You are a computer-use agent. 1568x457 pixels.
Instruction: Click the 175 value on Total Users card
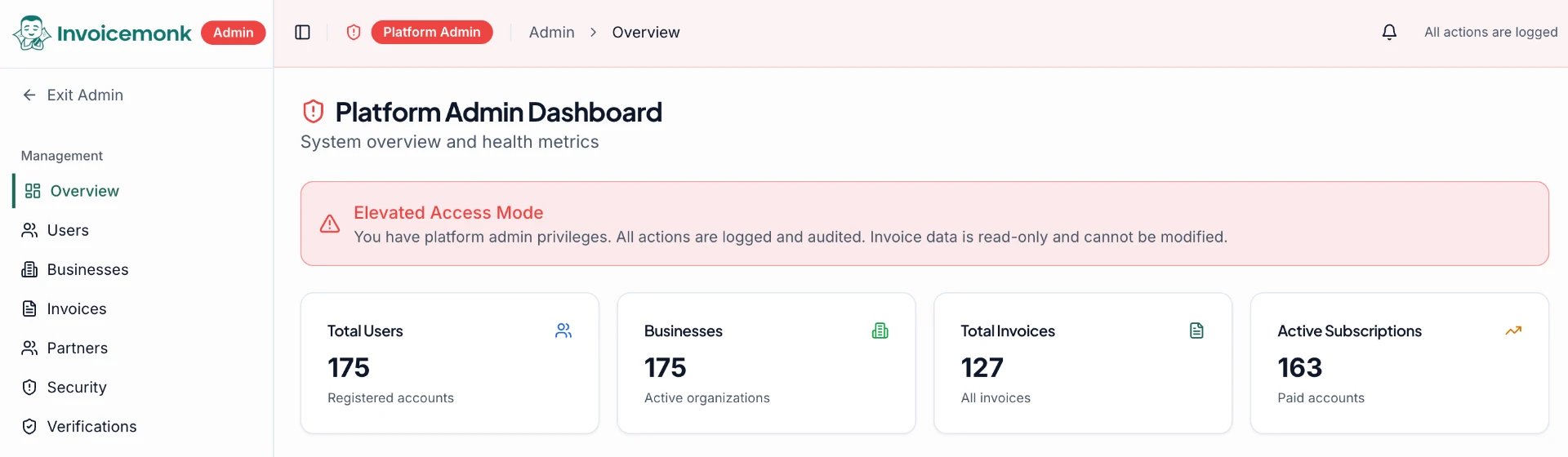click(349, 368)
